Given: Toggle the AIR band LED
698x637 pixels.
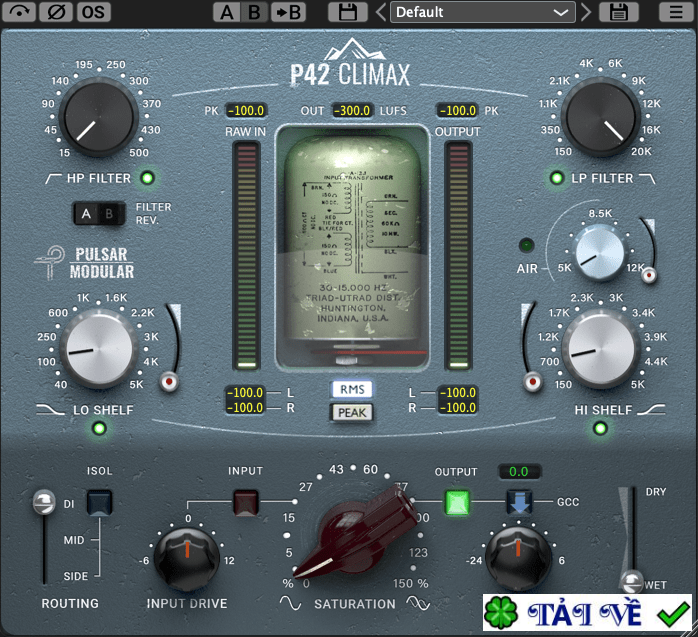Looking at the screenshot, I should click(x=527, y=245).
